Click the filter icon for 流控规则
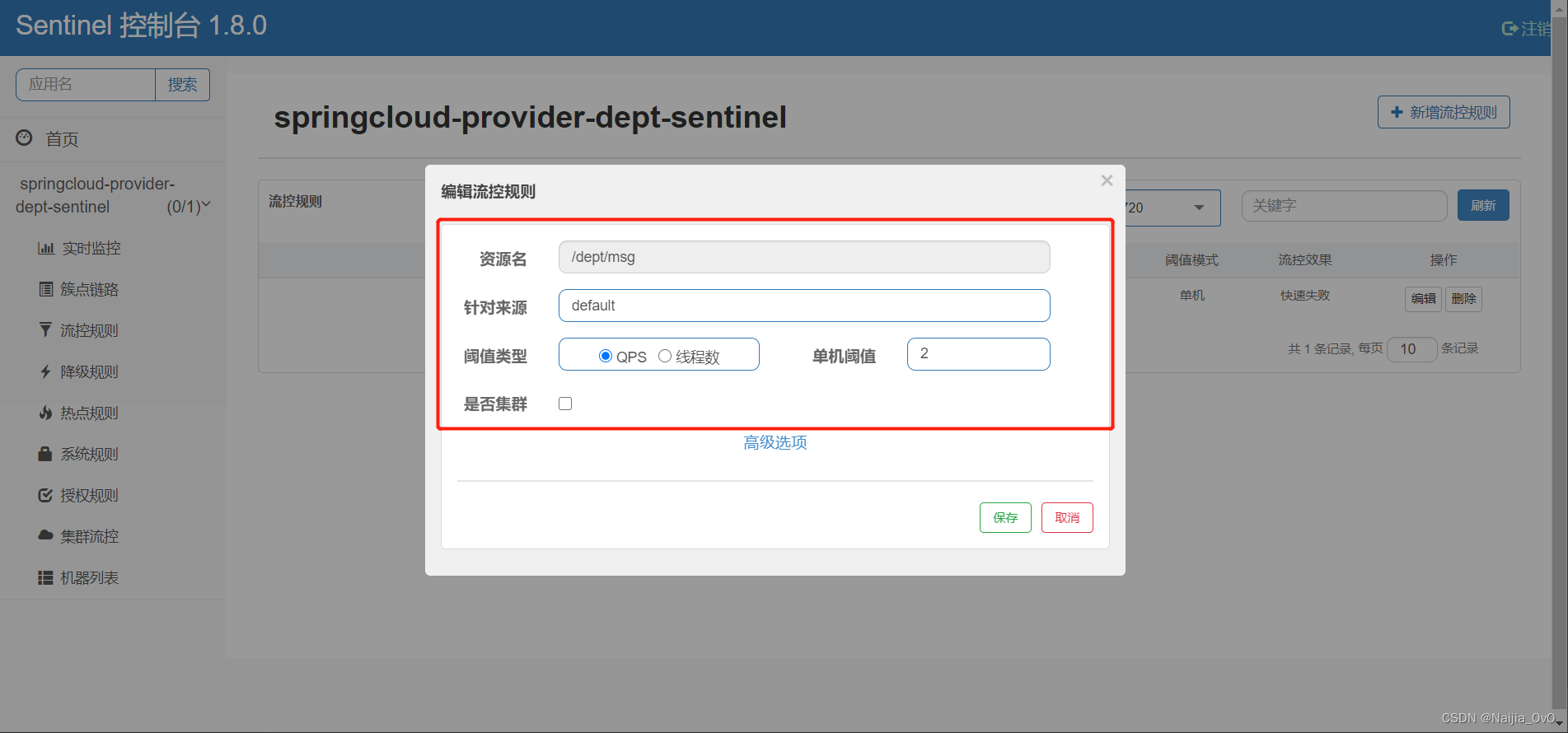The height and width of the screenshot is (733, 1568). tap(45, 330)
